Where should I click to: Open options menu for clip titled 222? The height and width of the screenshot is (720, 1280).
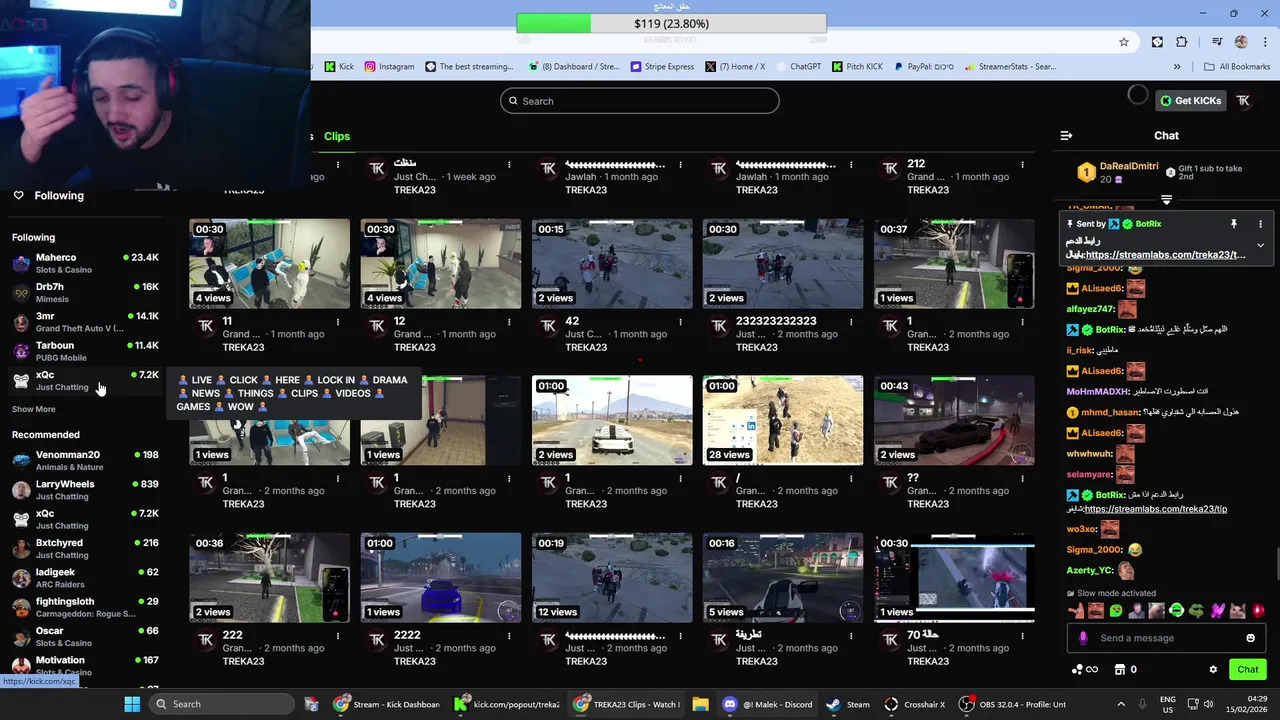click(x=338, y=636)
